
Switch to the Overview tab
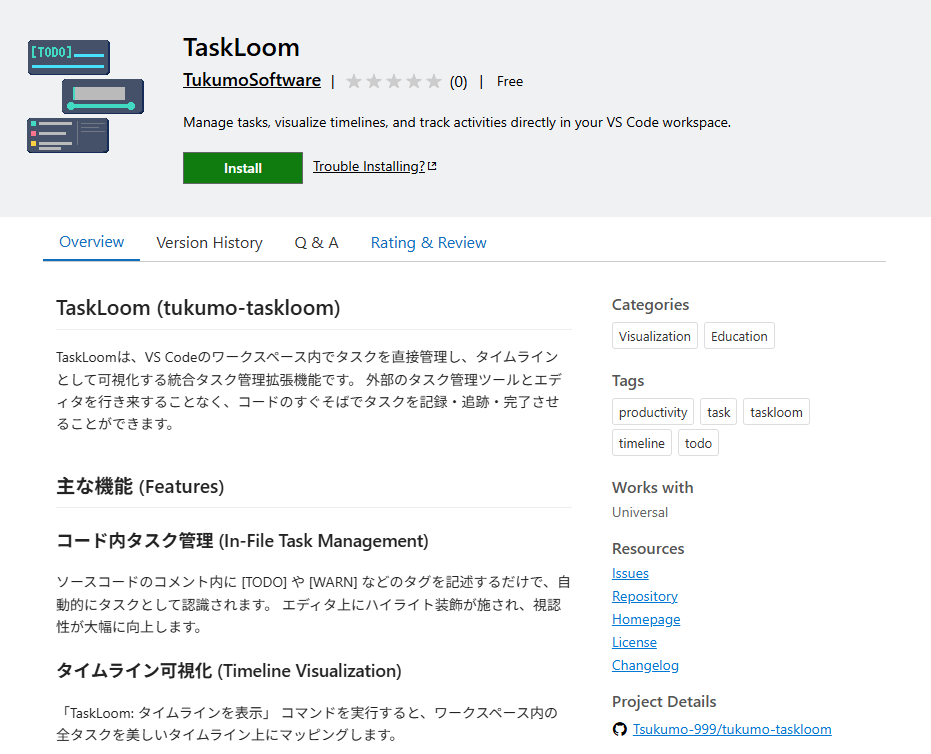click(x=91, y=242)
